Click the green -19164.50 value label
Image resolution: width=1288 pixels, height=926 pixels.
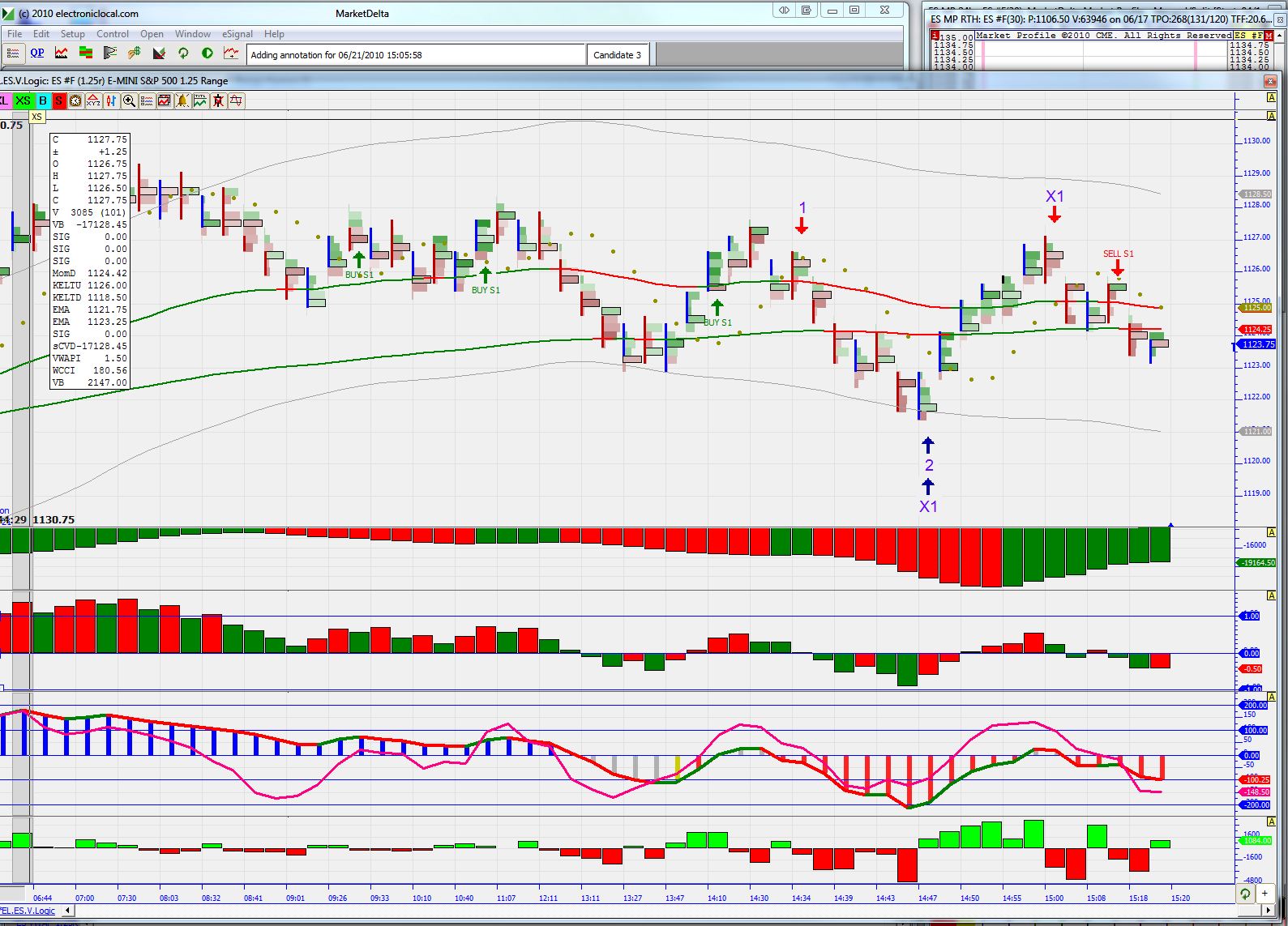point(1259,562)
